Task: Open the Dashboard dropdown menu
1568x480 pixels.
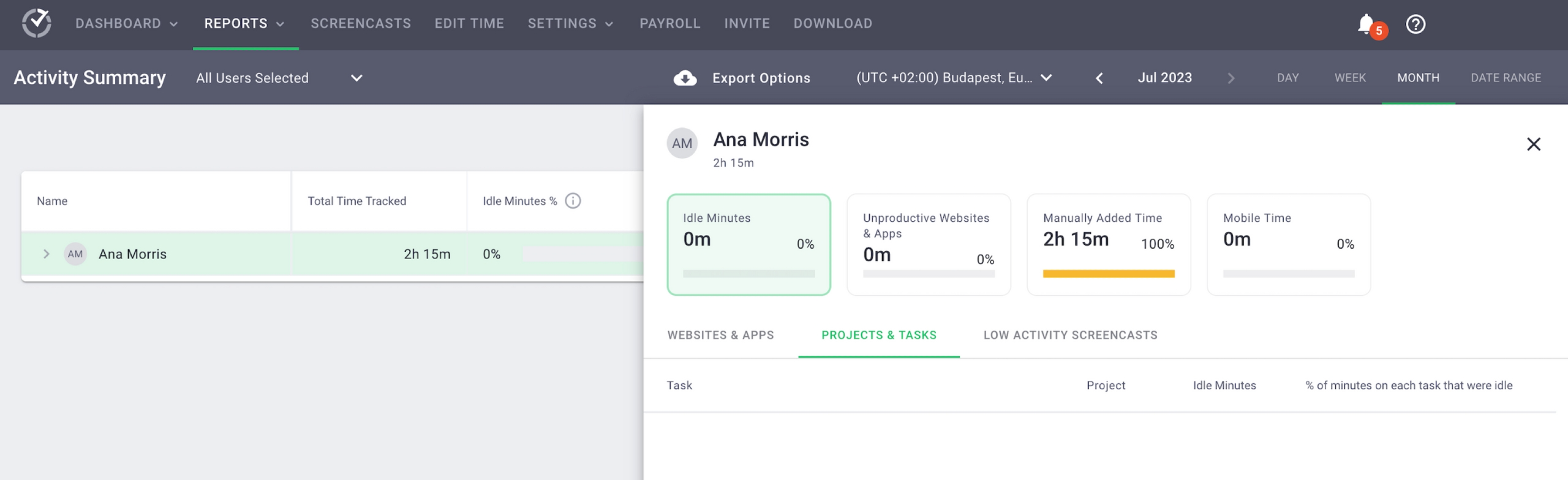Action: pyautogui.click(x=127, y=24)
